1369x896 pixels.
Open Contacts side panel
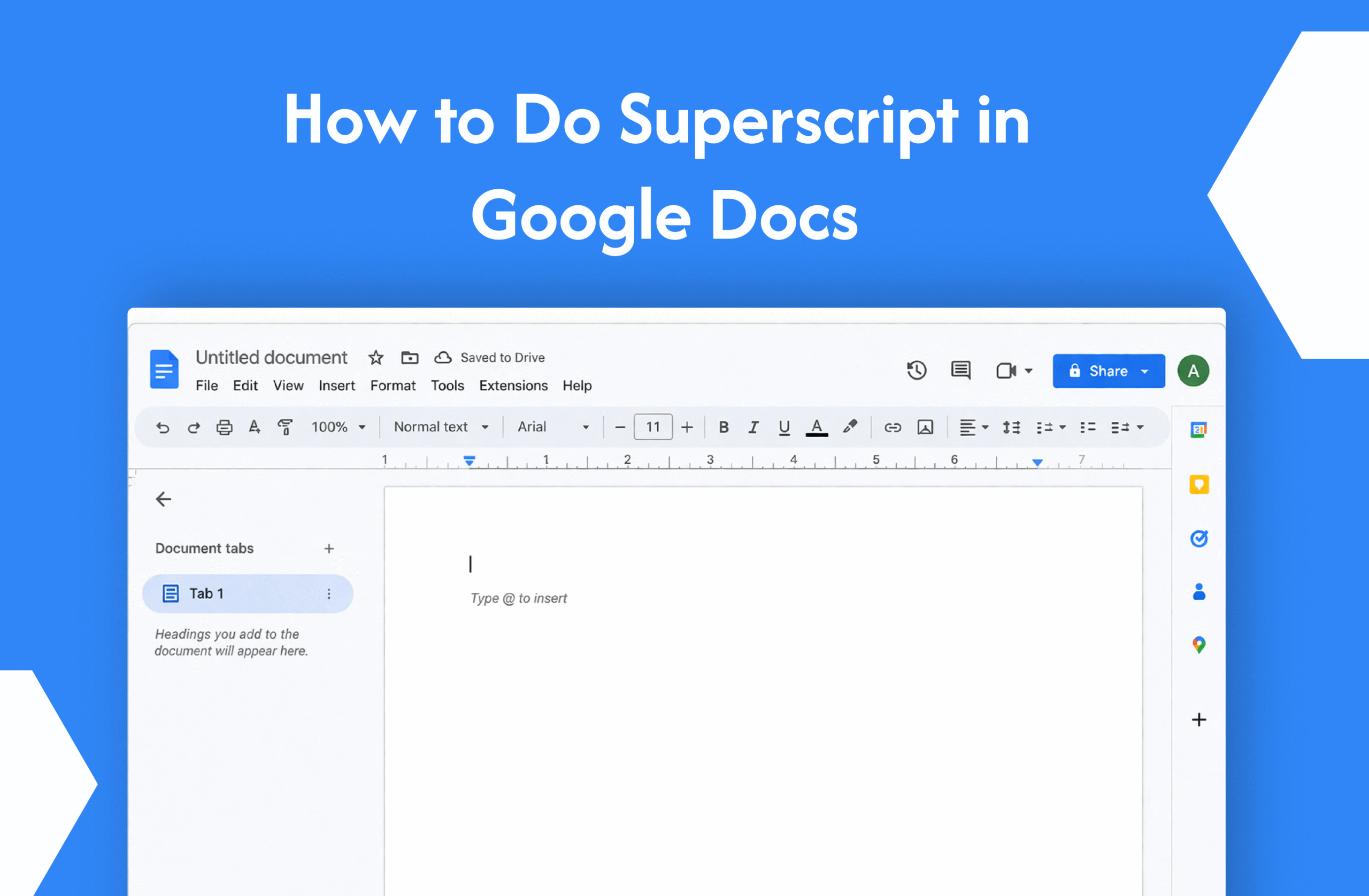(x=1199, y=592)
